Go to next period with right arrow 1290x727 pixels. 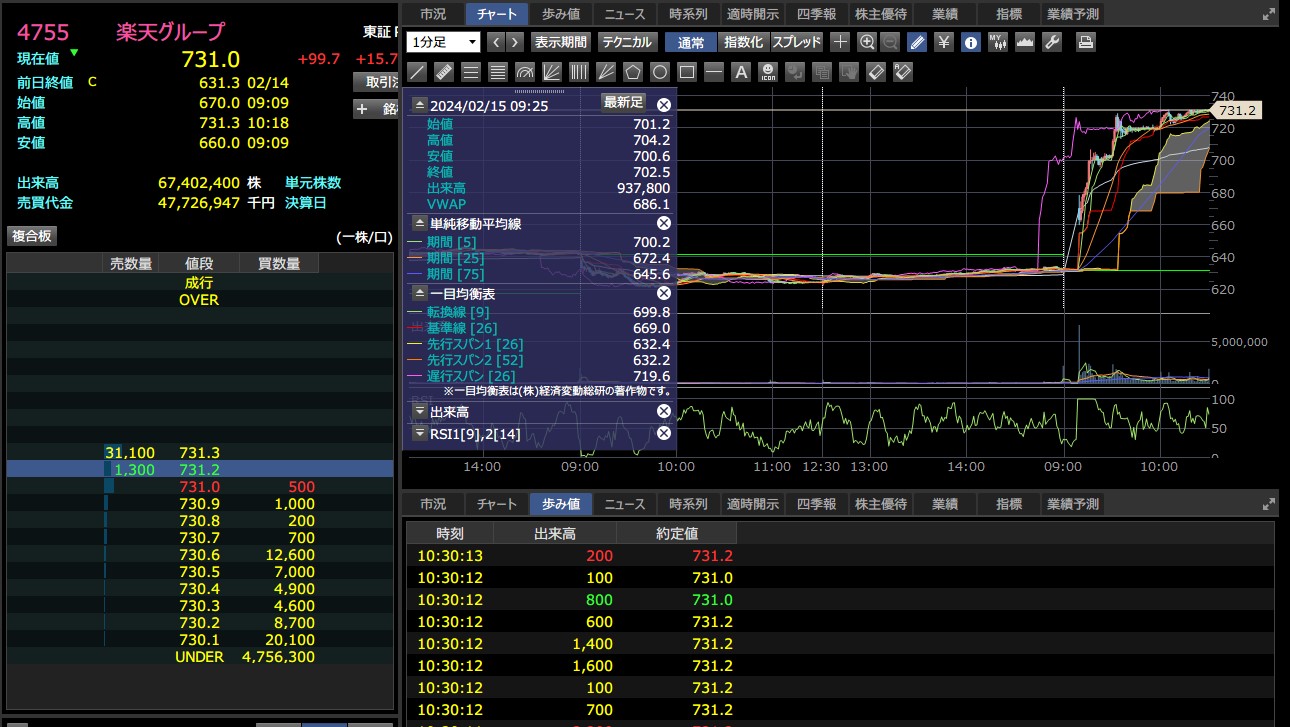(514, 42)
